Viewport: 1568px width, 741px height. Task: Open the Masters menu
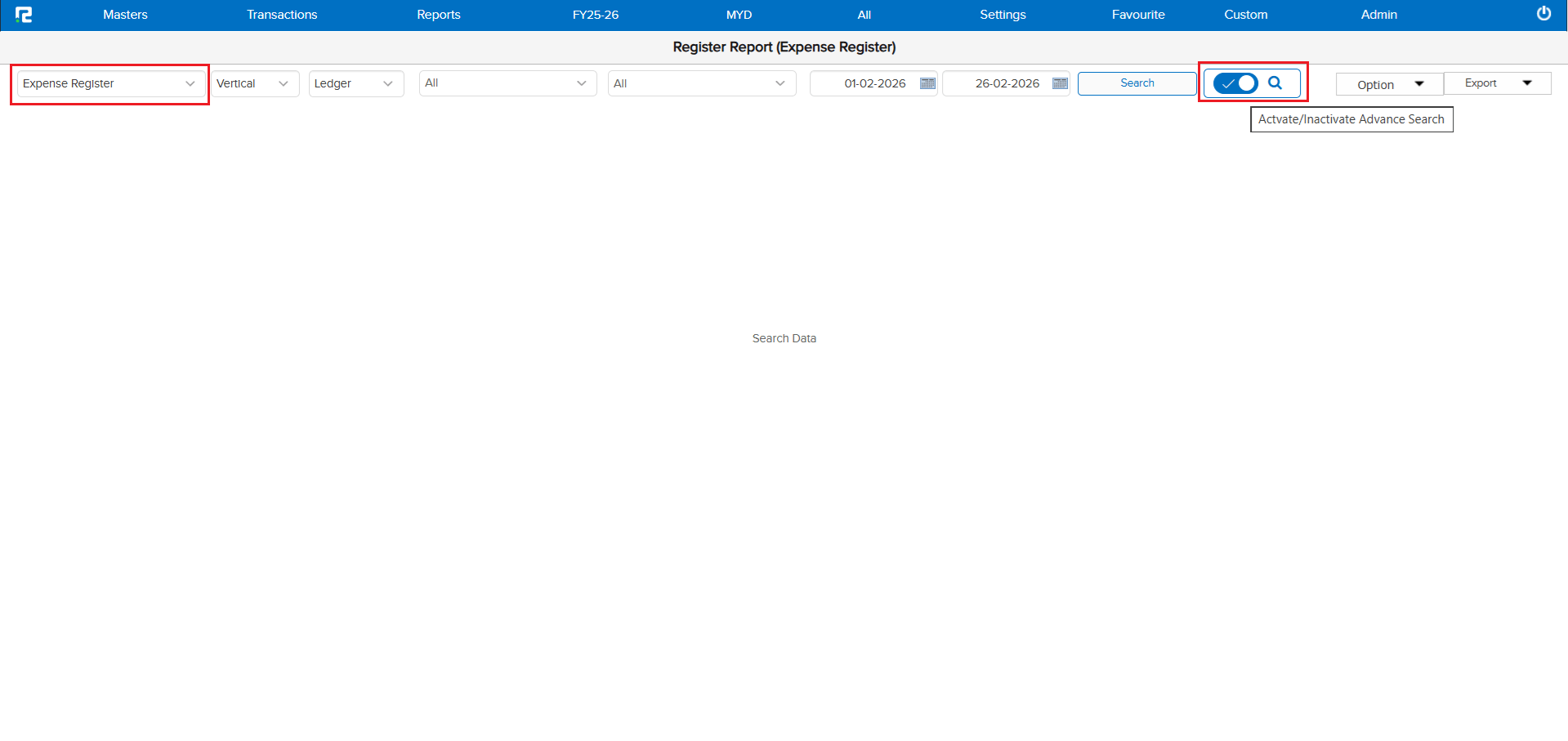(125, 15)
